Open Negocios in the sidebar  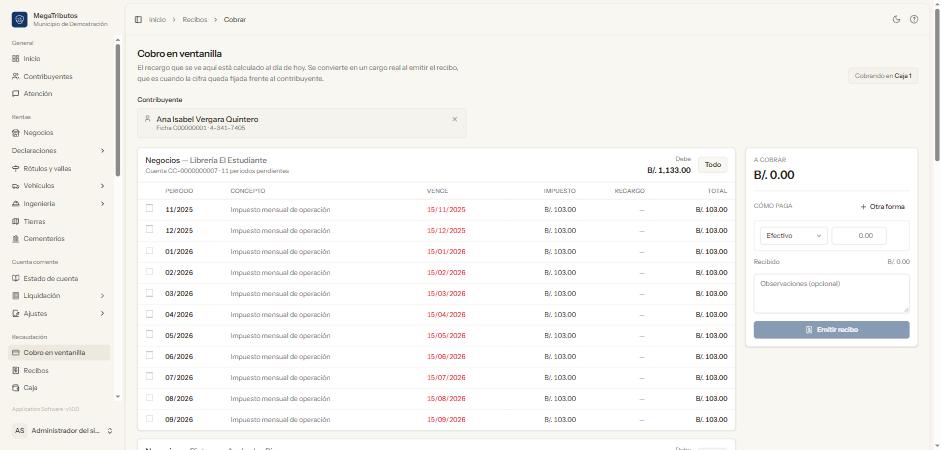[59, 133]
